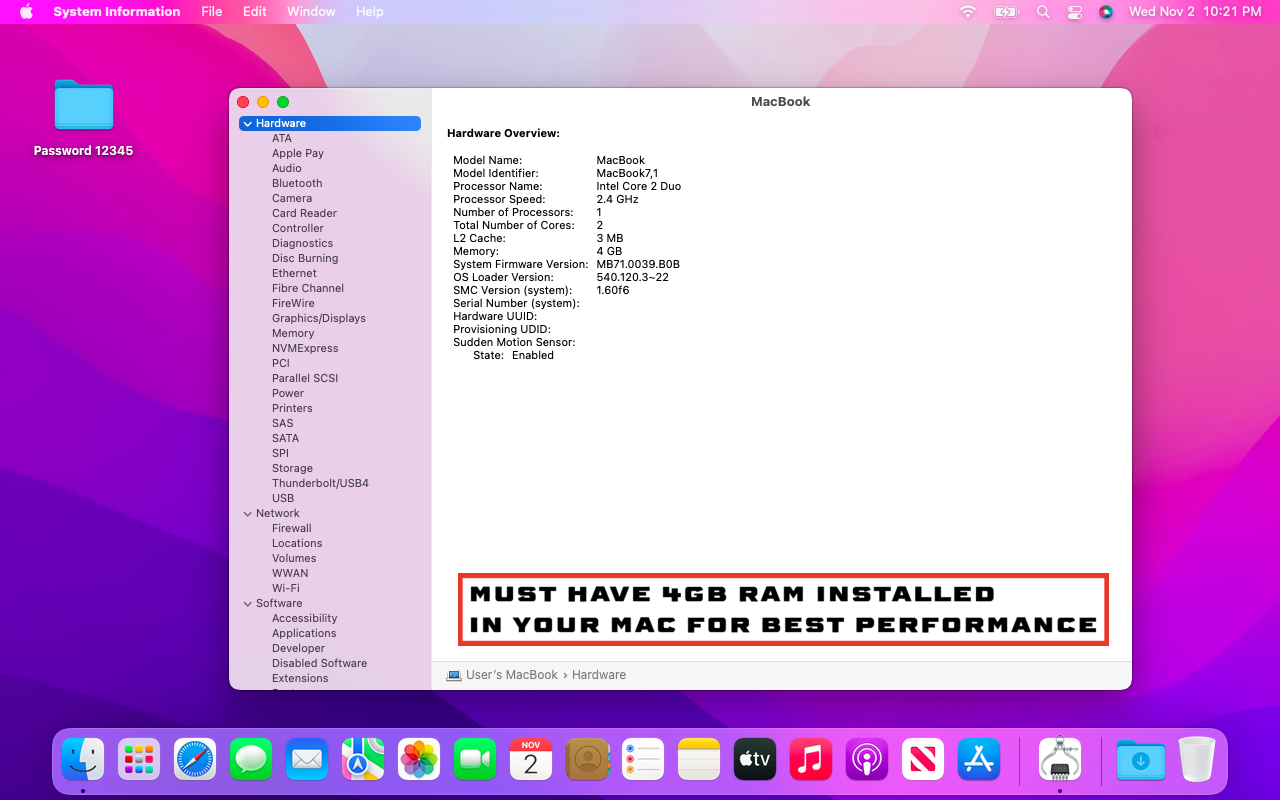Open Messages app in the Dock

coord(251,759)
